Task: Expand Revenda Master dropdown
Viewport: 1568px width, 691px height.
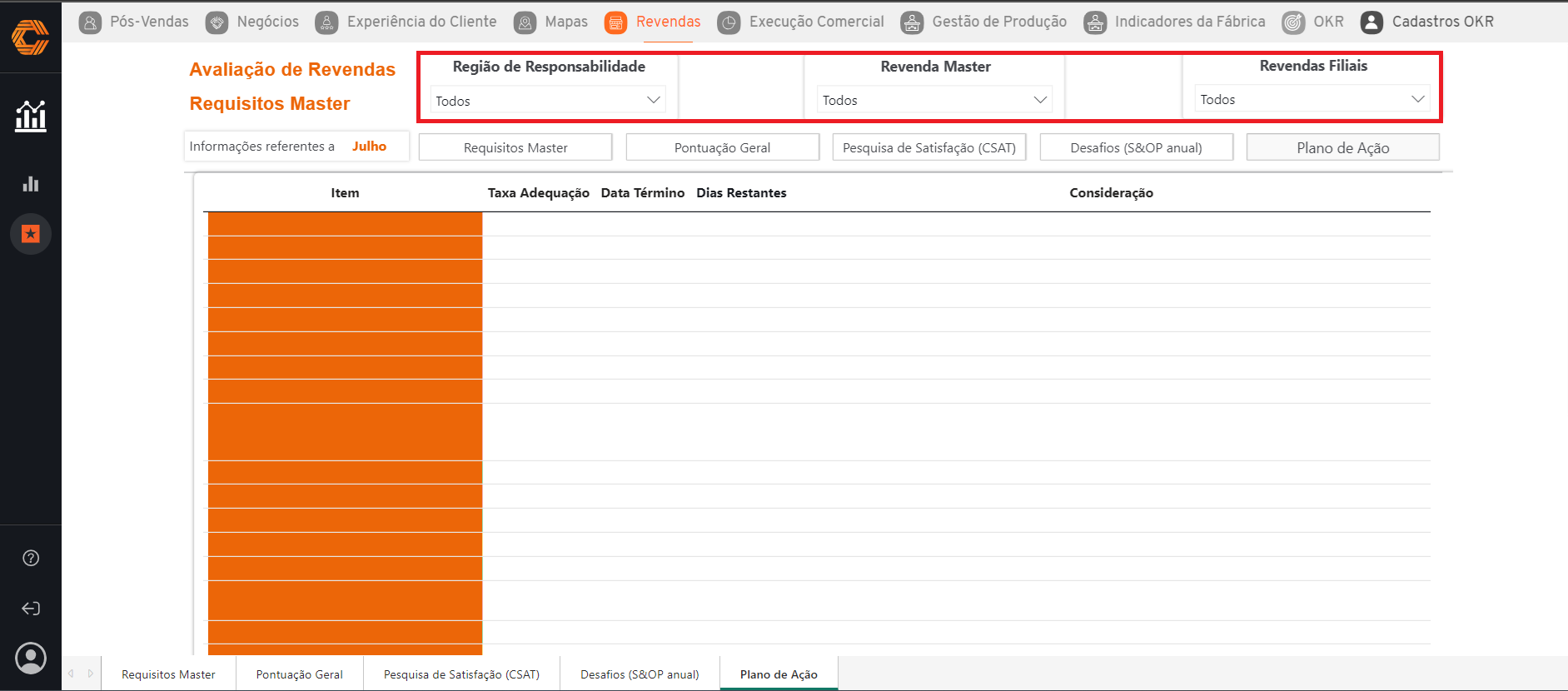Action: (x=934, y=100)
